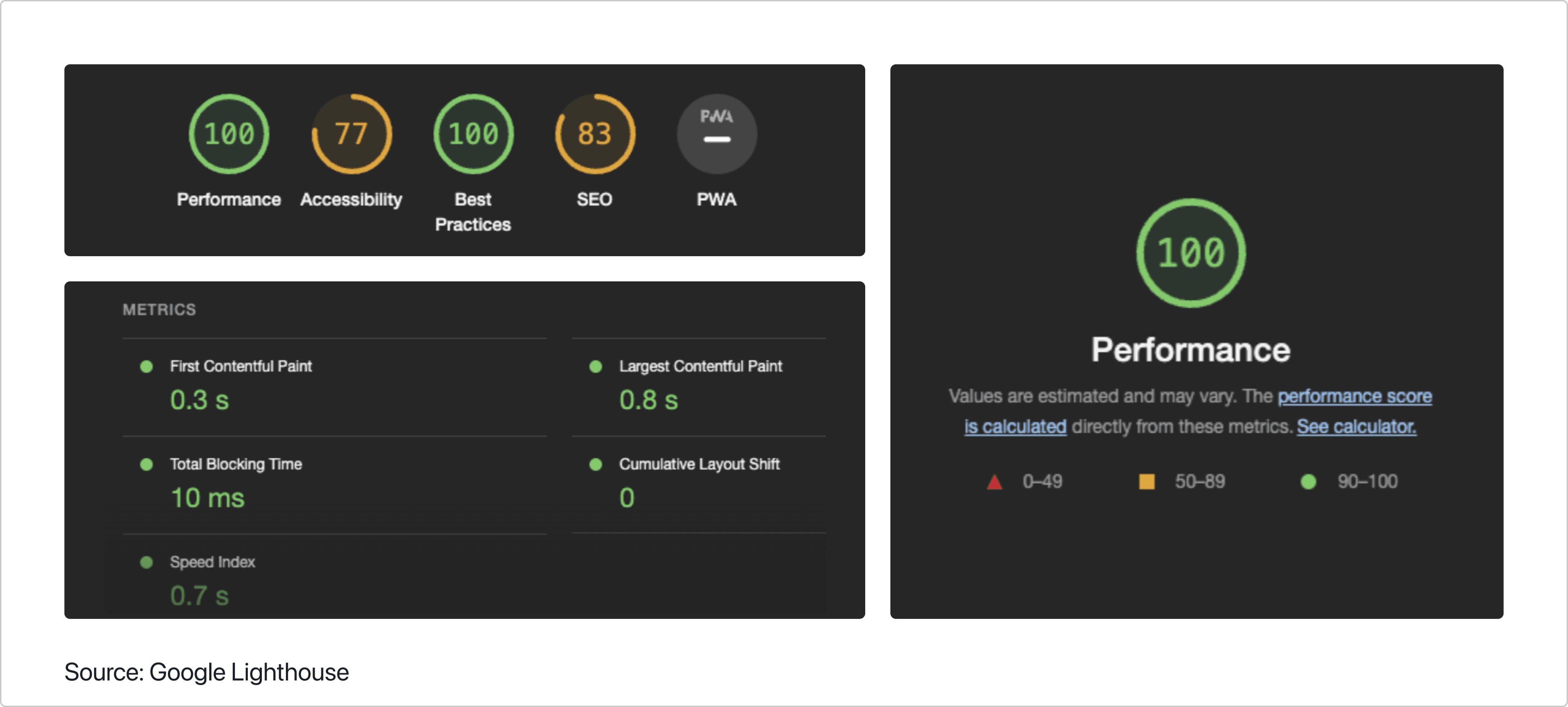1568x707 pixels.
Task: Select the gray PWA badge icon
Action: pyautogui.click(x=717, y=134)
